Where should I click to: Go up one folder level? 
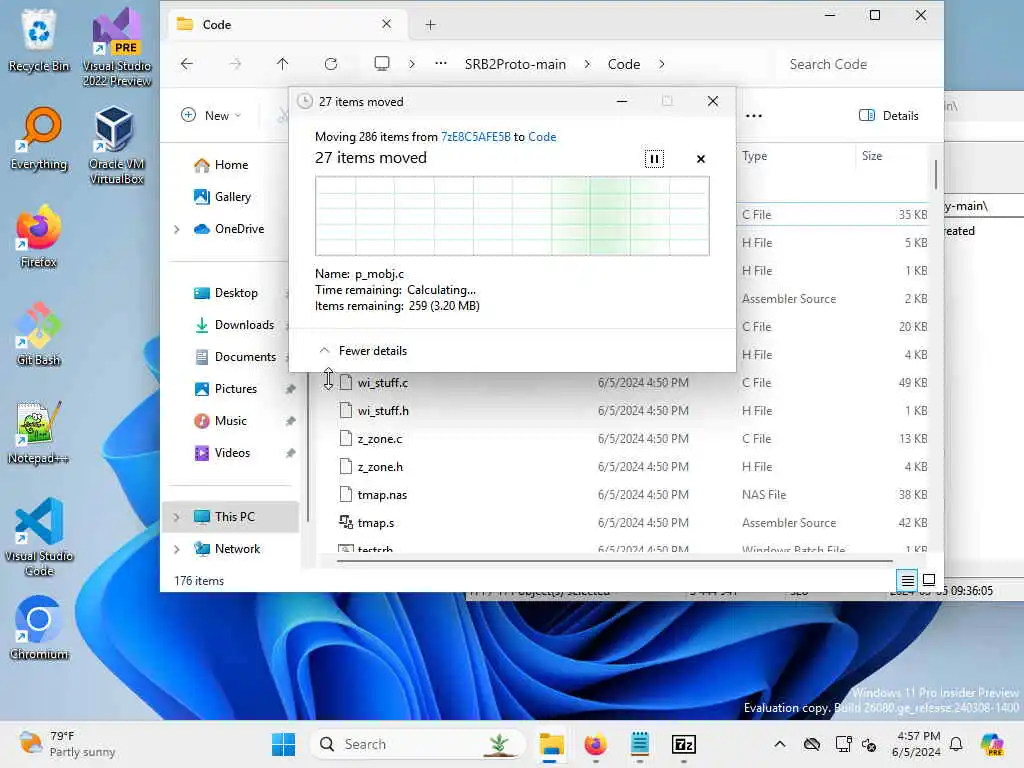coord(282,64)
